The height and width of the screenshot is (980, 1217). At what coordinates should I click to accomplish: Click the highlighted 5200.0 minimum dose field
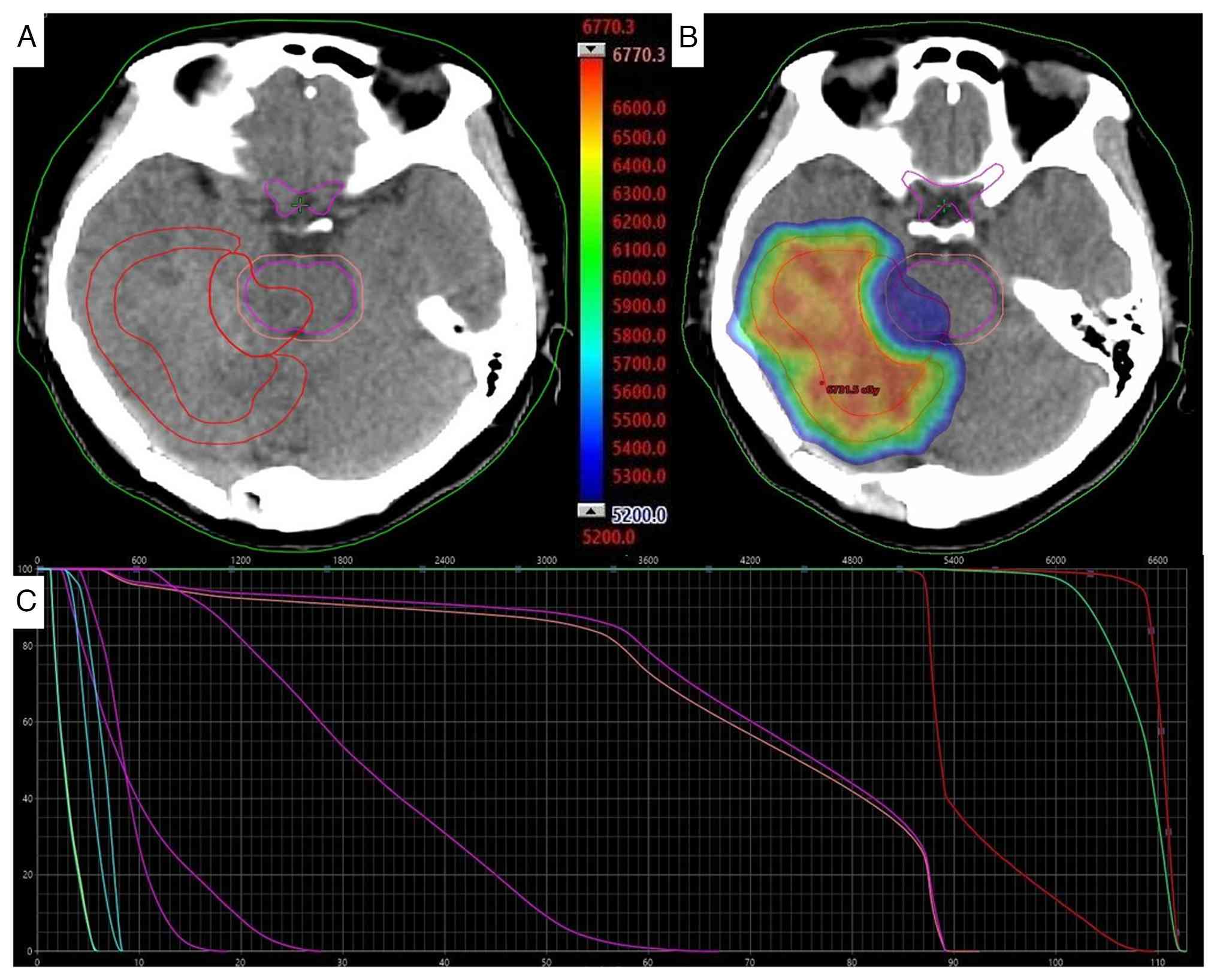[x=639, y=515]
